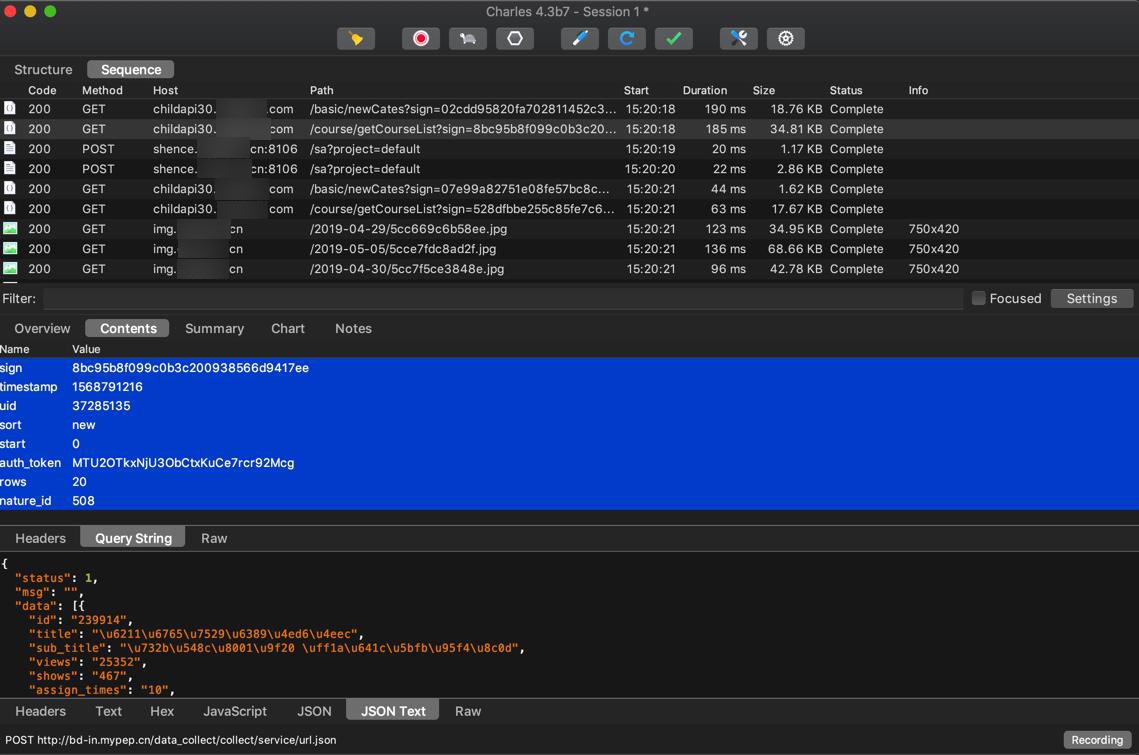Select the sign value 8bc95b8f099c0b3c200938566d9417ee
Image resolution: width=1139 pixels, height=755 pixels.
pyautogui.click(x=190, y=368)
